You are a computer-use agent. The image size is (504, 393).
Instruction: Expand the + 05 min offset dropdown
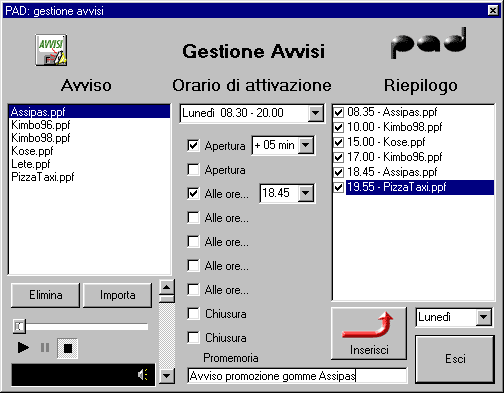tap(306, 145)
